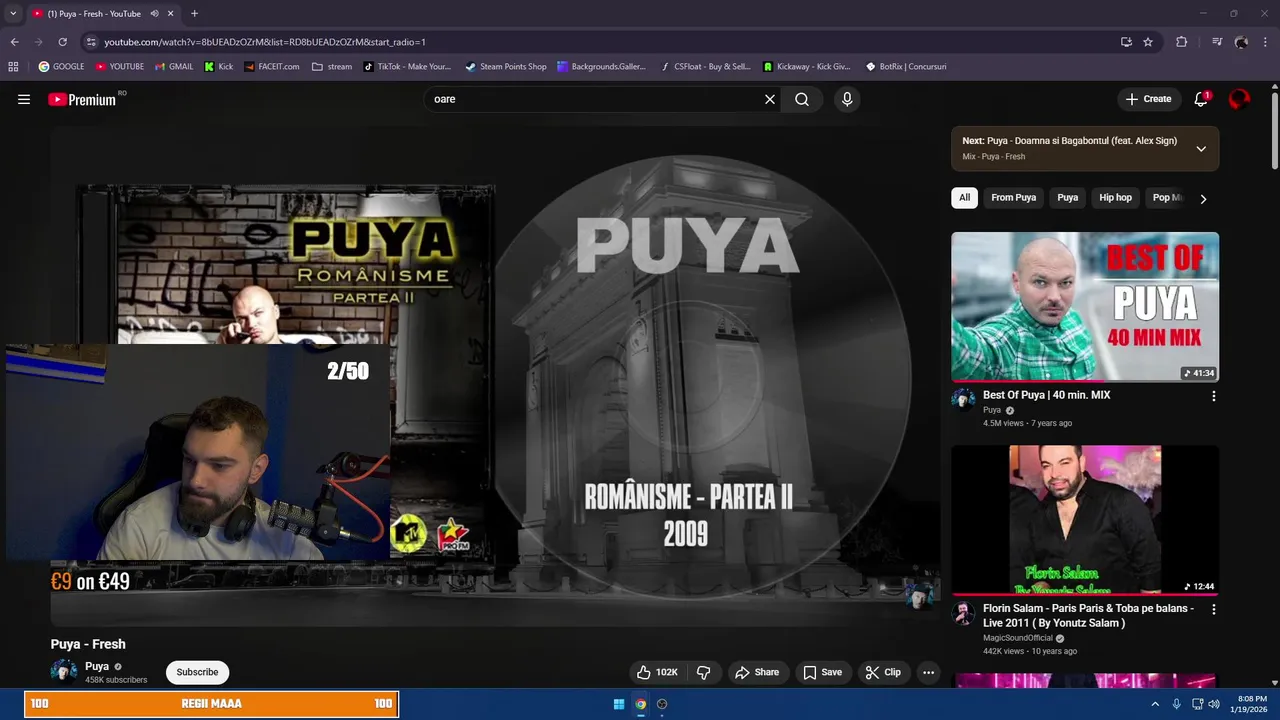Open the stream bookmarks folder
This screenshot has height=720, width=1280.
point(332,67)
